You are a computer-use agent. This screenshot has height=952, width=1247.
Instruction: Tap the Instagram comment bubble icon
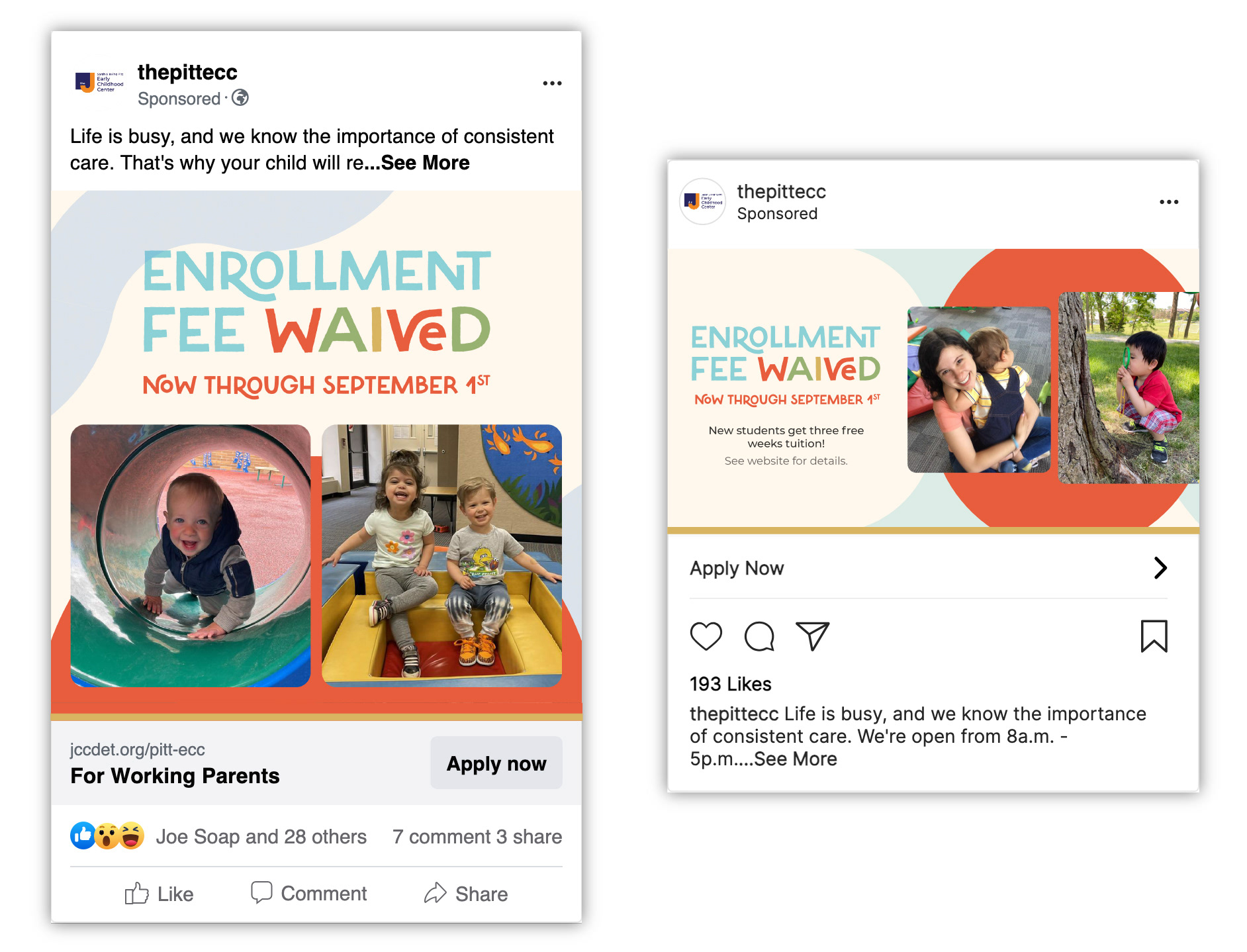pos(759,636)
